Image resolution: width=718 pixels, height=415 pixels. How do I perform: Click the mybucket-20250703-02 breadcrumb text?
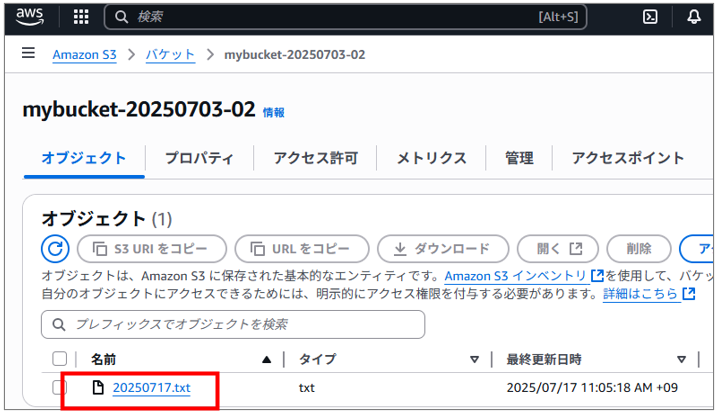[x=294, y=55]
